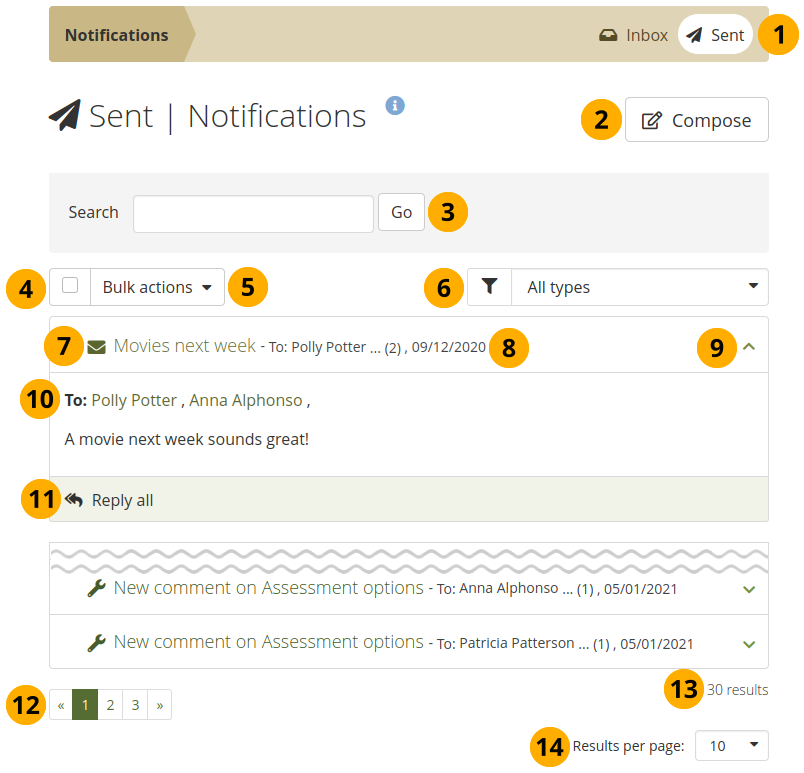Screen dimensions: 804x773
Task: Click the wrench icon on Patricia Patterson notification
Action: click(96, 643)
